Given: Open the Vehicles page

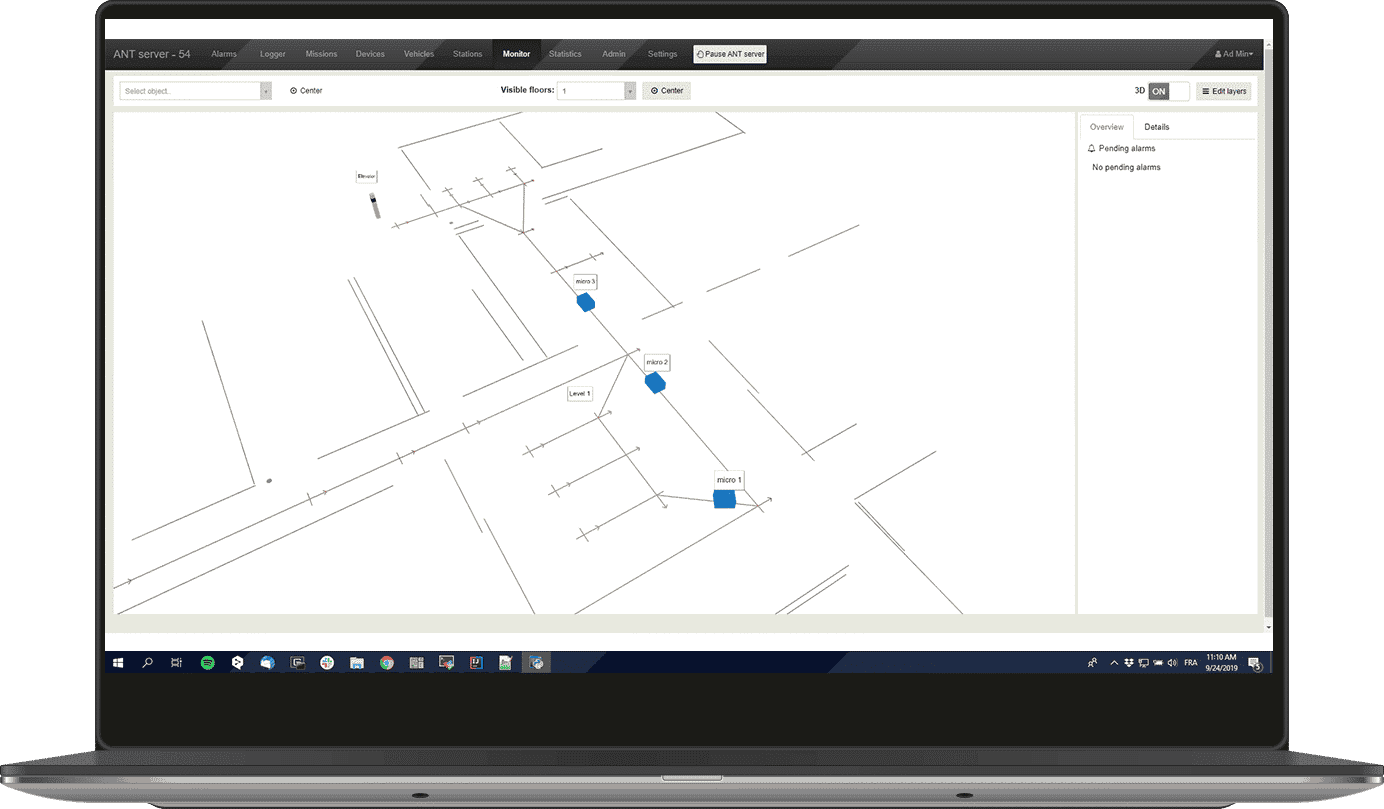Looking at the screenshot, I should click(x=419, y=54).
